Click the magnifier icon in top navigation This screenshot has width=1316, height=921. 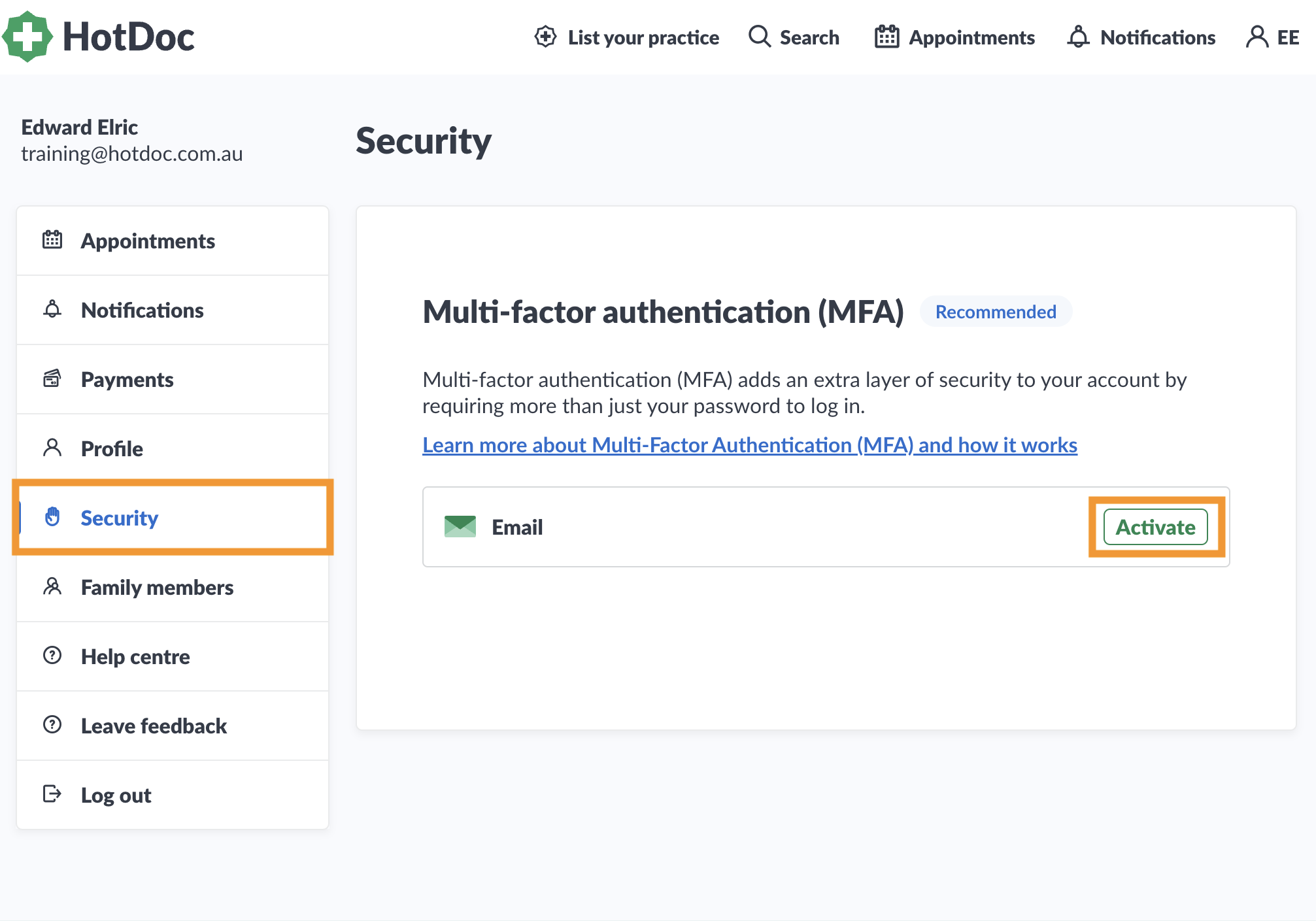[759, 37]
